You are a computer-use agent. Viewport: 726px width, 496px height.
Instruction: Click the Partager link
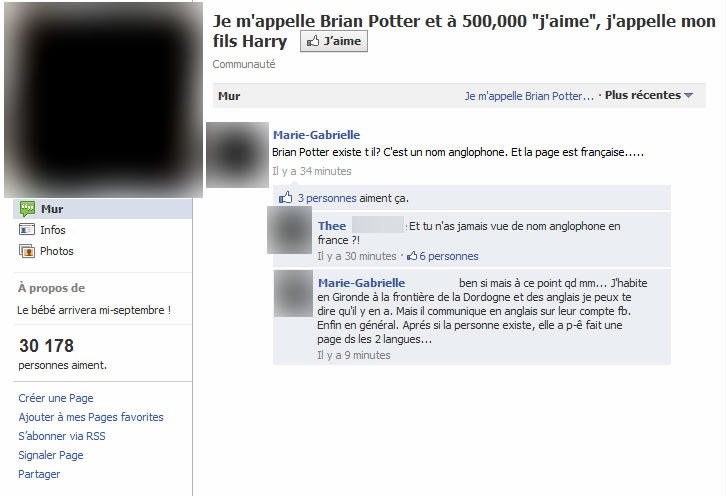point(39,474)
